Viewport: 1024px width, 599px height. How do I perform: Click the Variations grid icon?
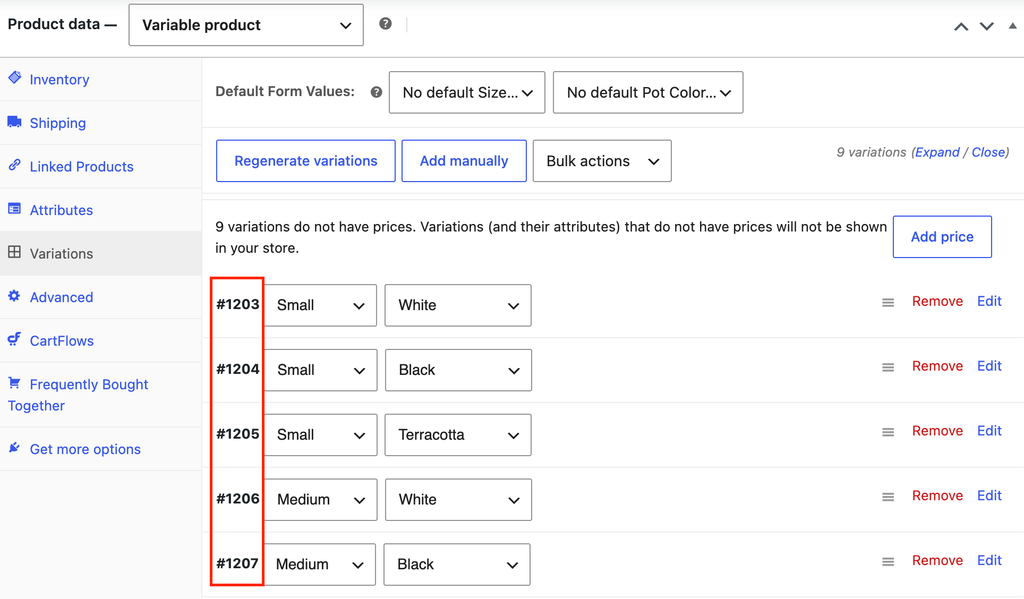coord(14,252)
